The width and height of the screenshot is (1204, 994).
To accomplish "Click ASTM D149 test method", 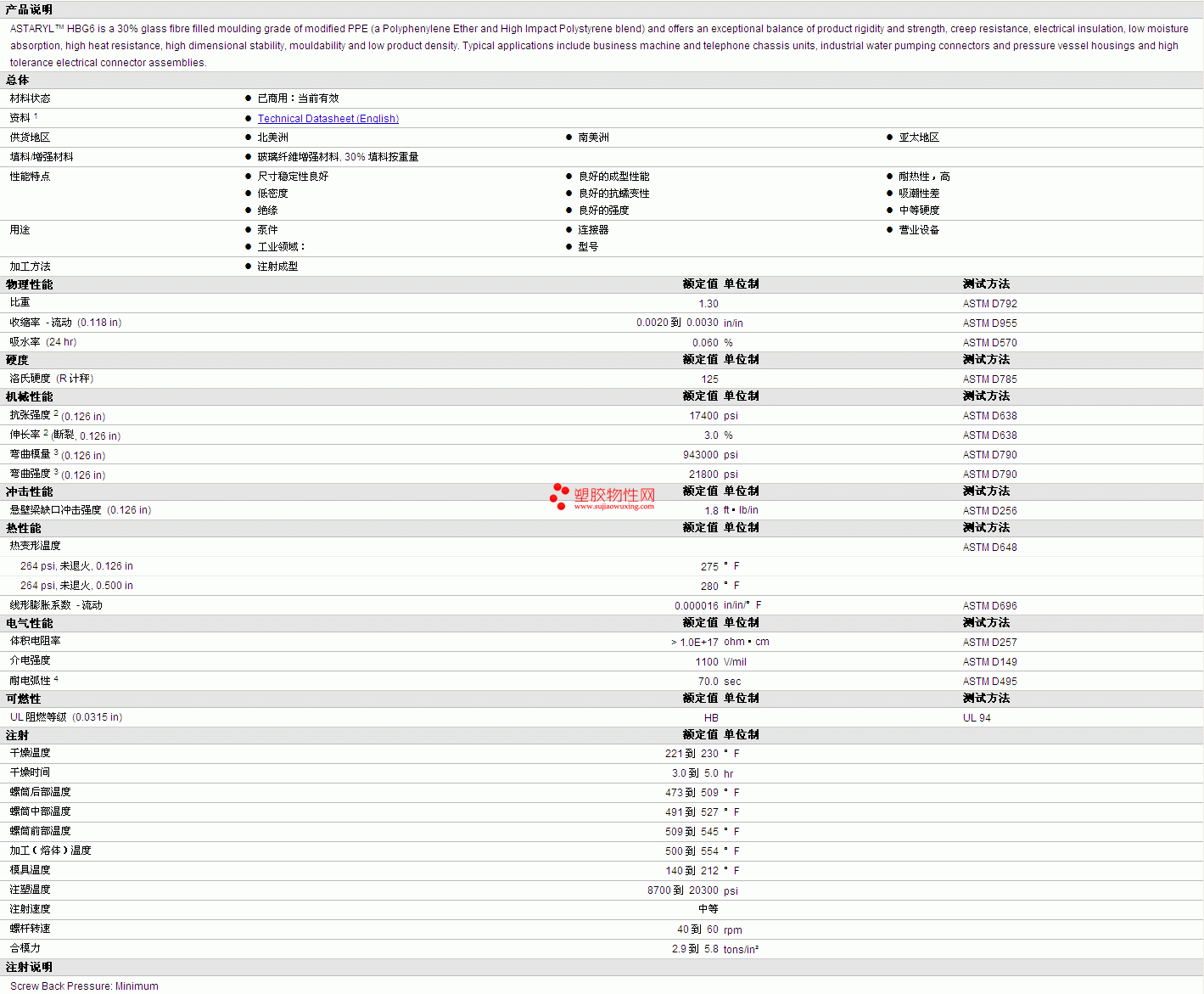I will (x=989, y=662).
